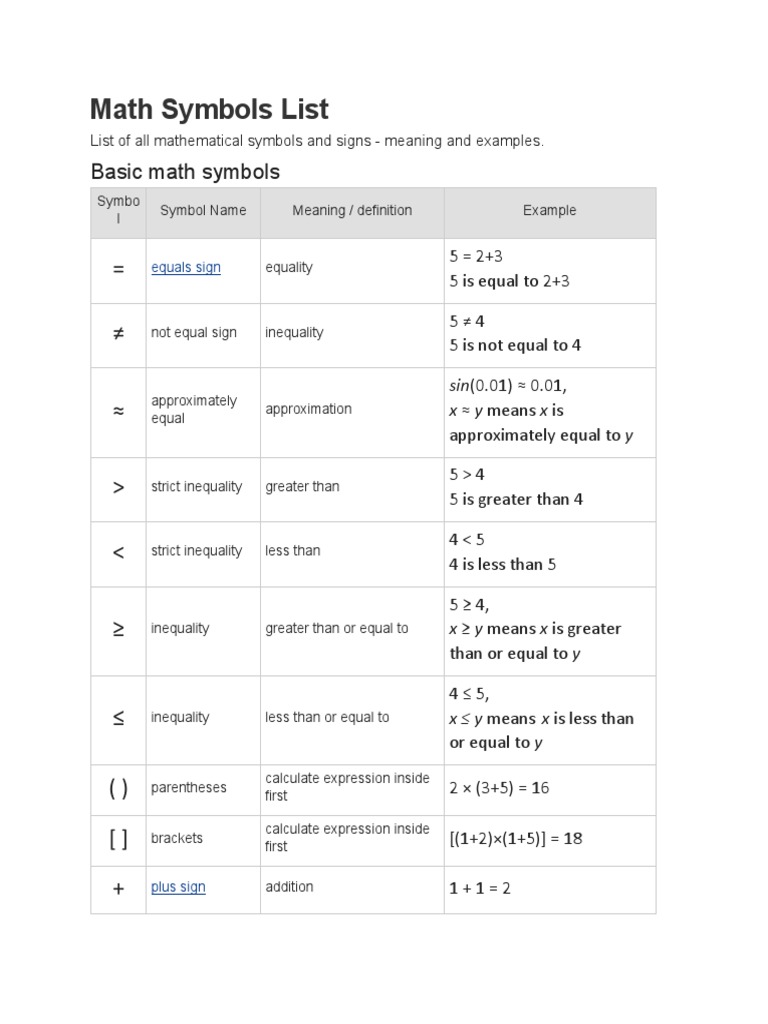This screenshot has width=768, height=1024.
Task: Click the plus (+) symbol cell
Action: point(118,888)
